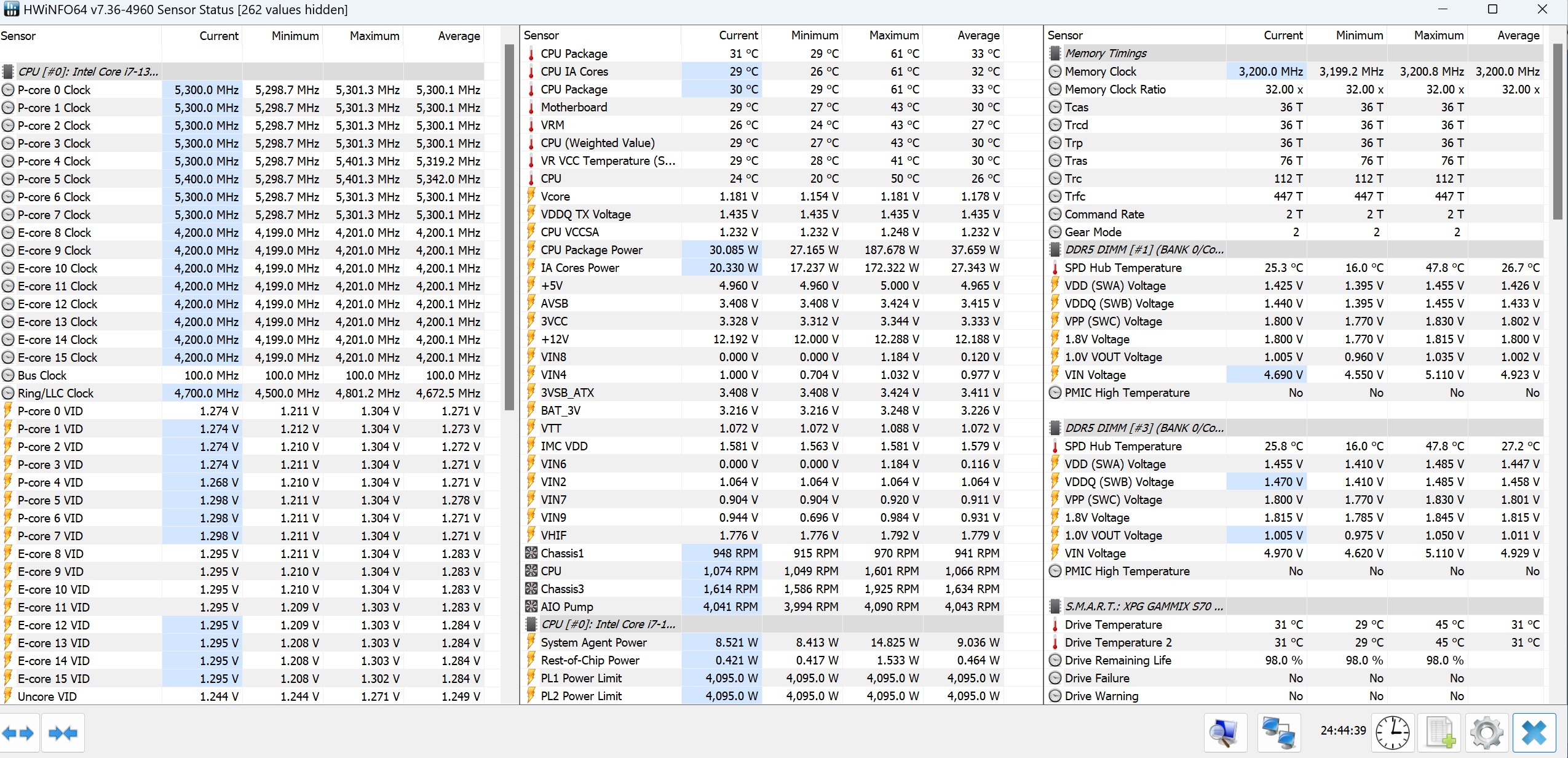Click the Memory Clock sensor icon
Image resolution: width=1568 pixels, height=758 pixels.
(x=1055, y=71)
